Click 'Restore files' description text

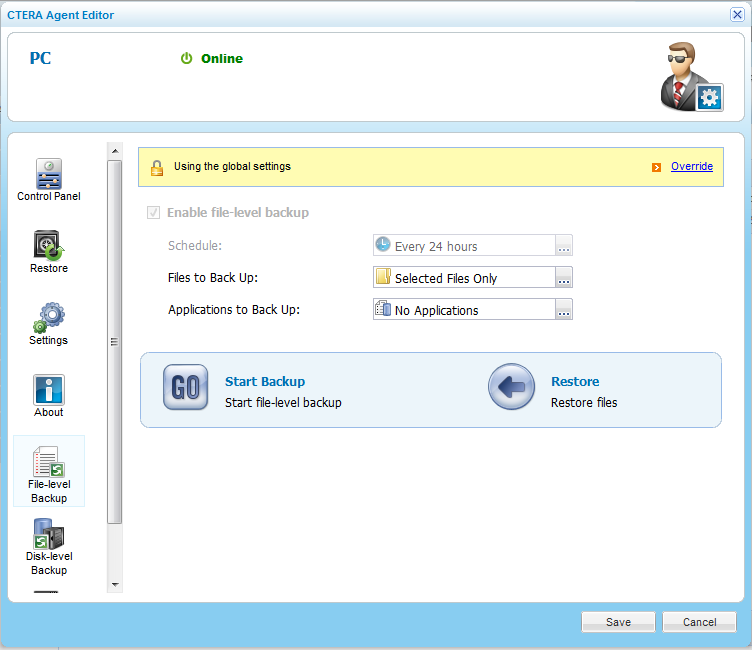click(584, 402)
